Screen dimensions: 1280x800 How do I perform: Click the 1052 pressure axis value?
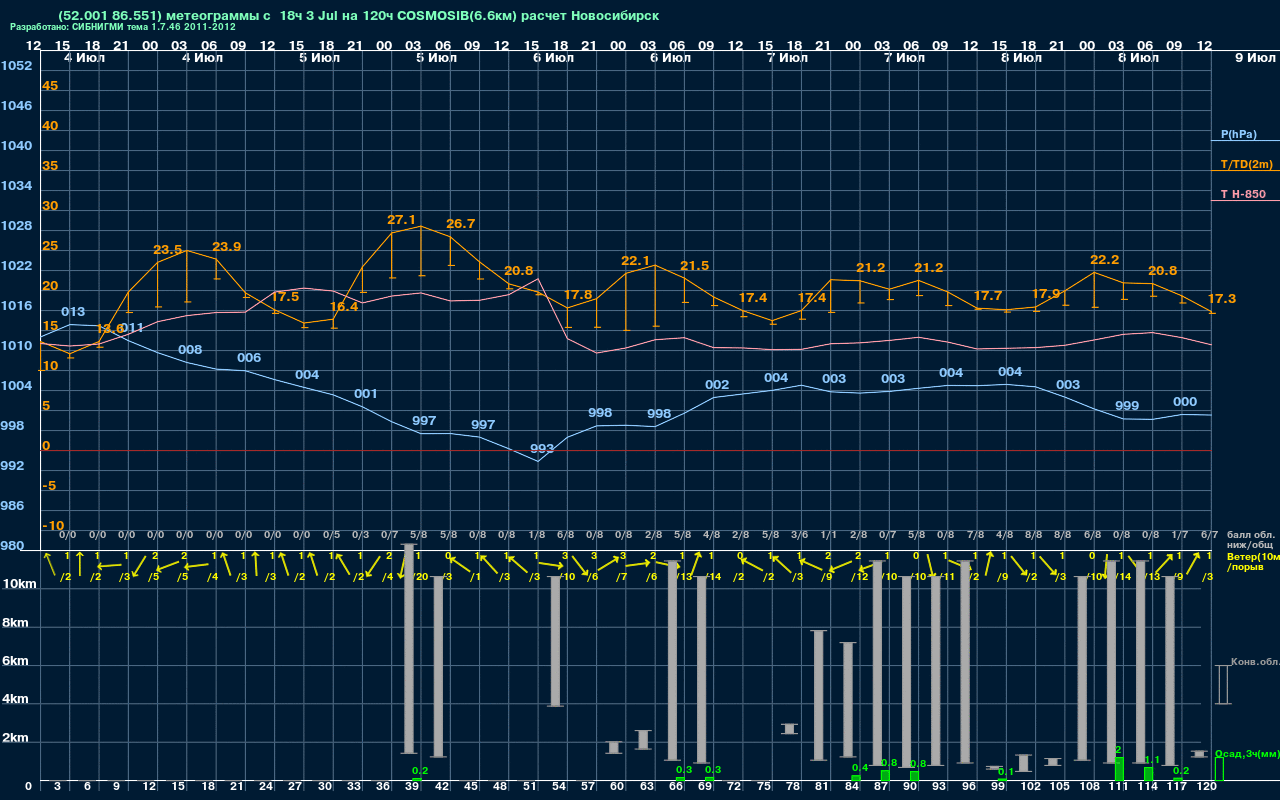pos(16,66)
